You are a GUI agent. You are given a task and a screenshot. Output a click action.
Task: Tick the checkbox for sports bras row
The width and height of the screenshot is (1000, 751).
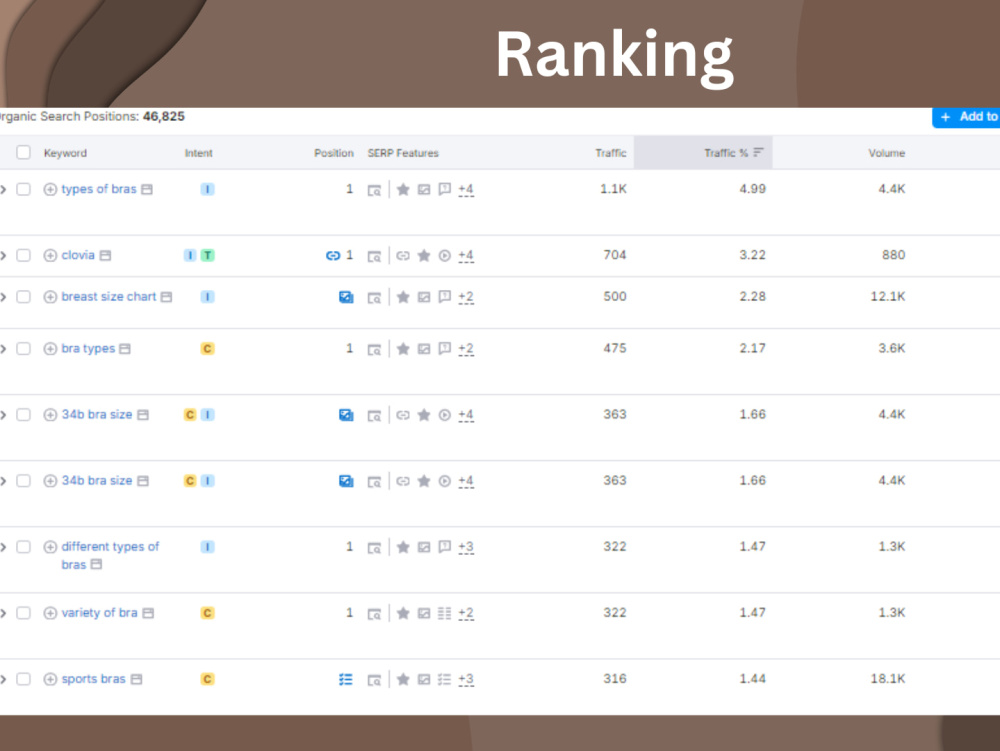[x=24, y=680]
